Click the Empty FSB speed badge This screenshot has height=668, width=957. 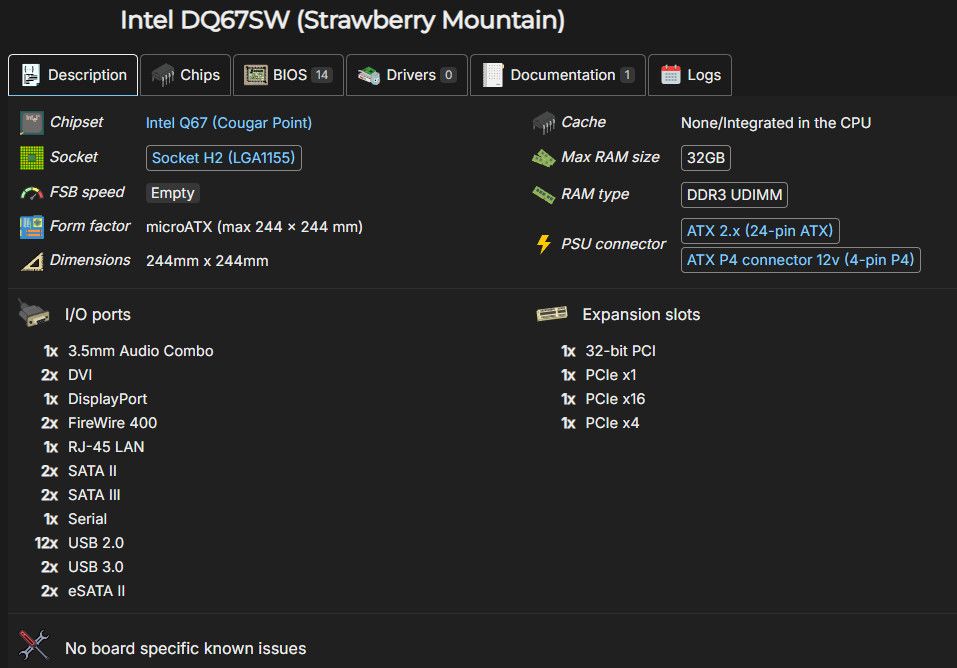(x=173, y=193)
